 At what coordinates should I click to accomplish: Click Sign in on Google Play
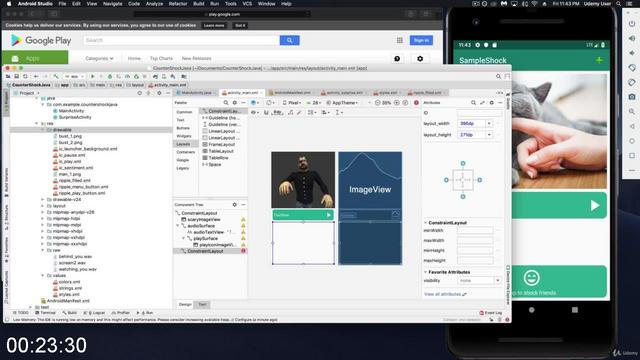[421, 40]
